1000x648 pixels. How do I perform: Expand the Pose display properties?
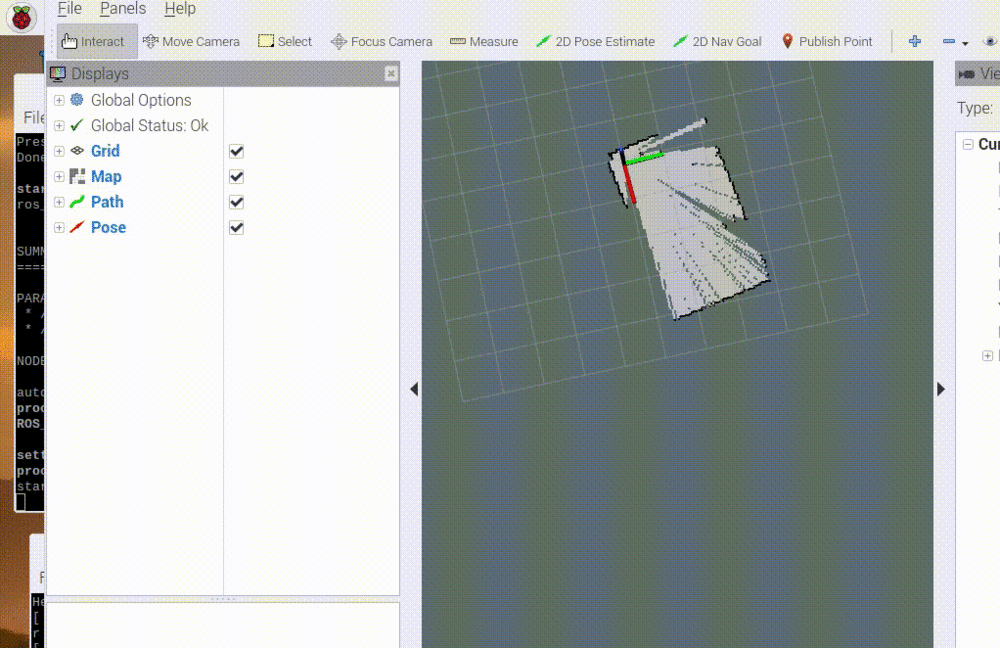click(x=59, y=227)
